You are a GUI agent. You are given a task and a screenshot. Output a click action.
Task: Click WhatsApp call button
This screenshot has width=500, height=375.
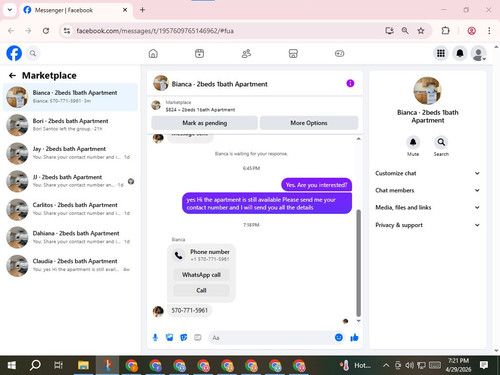point(201,275)
